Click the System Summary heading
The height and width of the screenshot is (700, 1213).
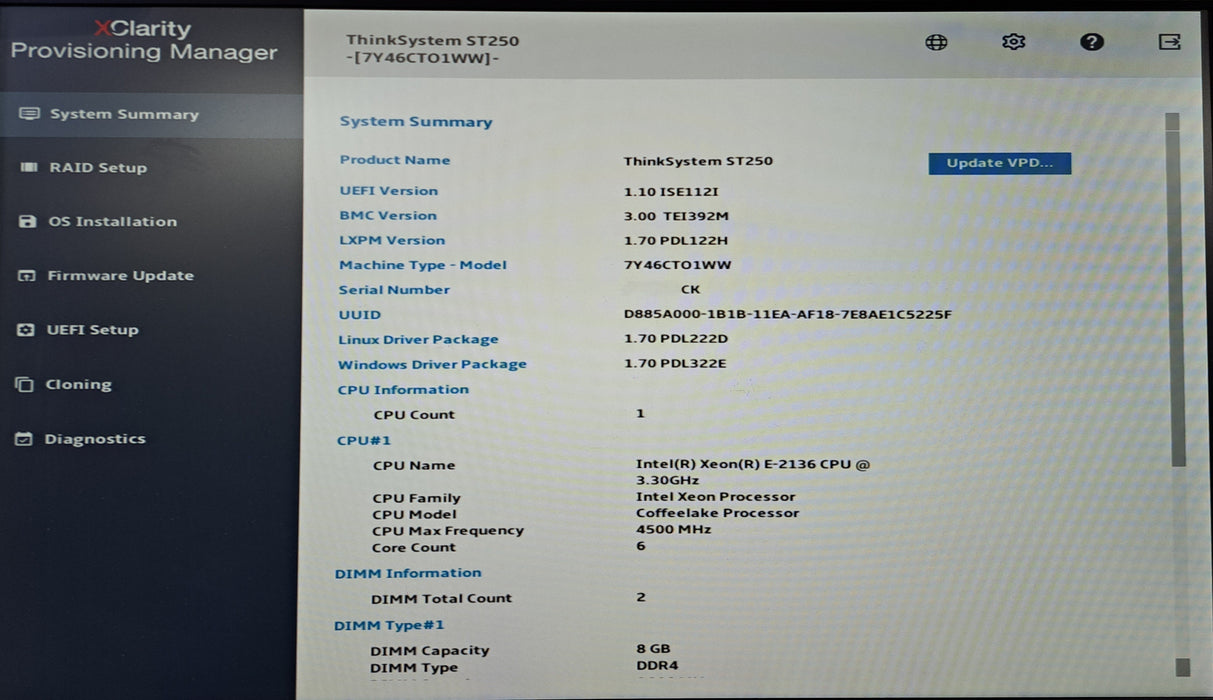click(416, 122)
